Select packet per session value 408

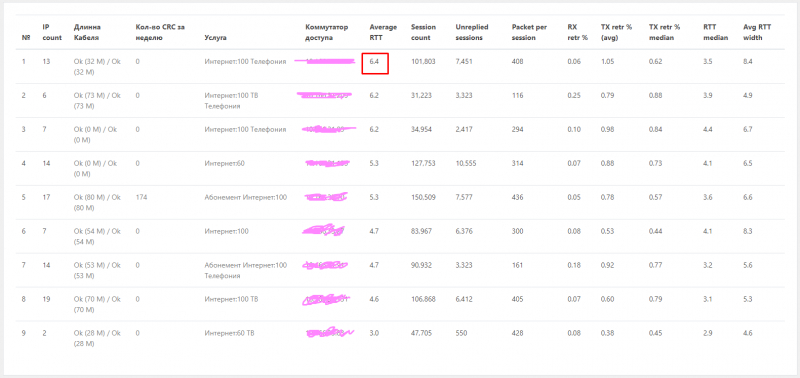coord(517,62)
